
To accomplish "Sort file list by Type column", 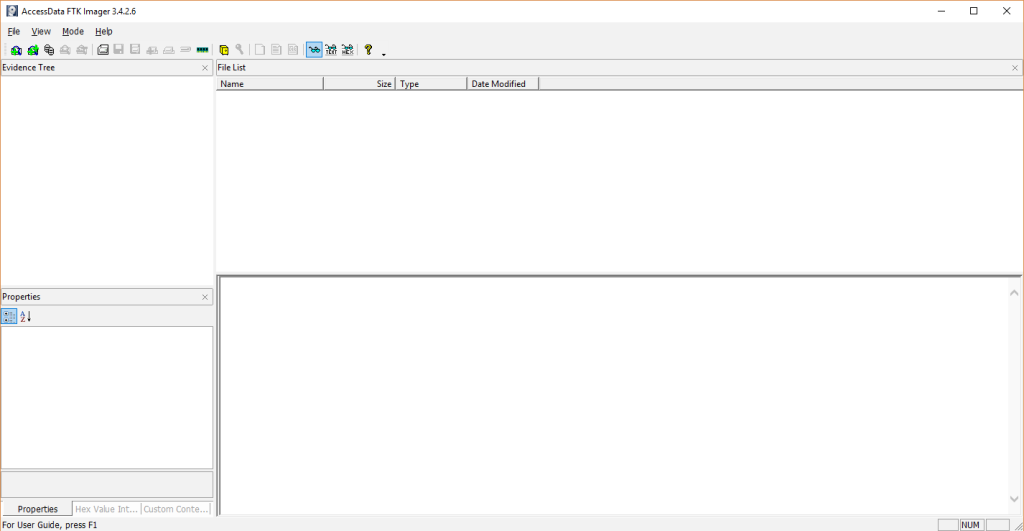I will pos(431,84).
